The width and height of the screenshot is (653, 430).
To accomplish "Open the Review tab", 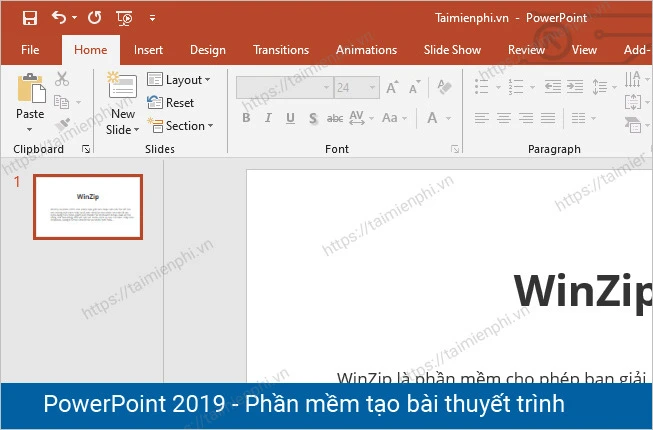I will click(x=526, y=50).
